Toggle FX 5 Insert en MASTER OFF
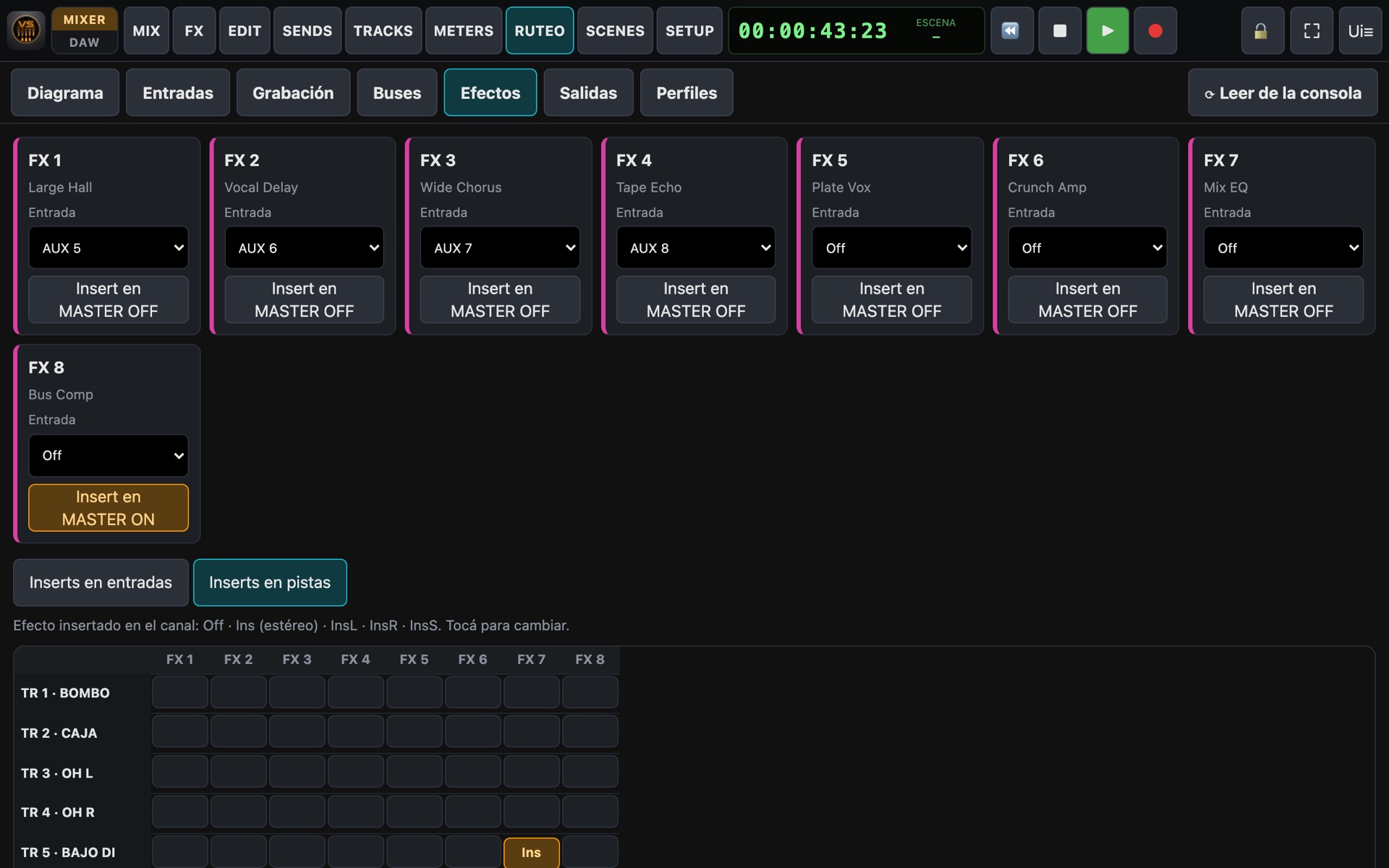The height and width of the screenshot is (868, 1389). [x=891, y=299]
